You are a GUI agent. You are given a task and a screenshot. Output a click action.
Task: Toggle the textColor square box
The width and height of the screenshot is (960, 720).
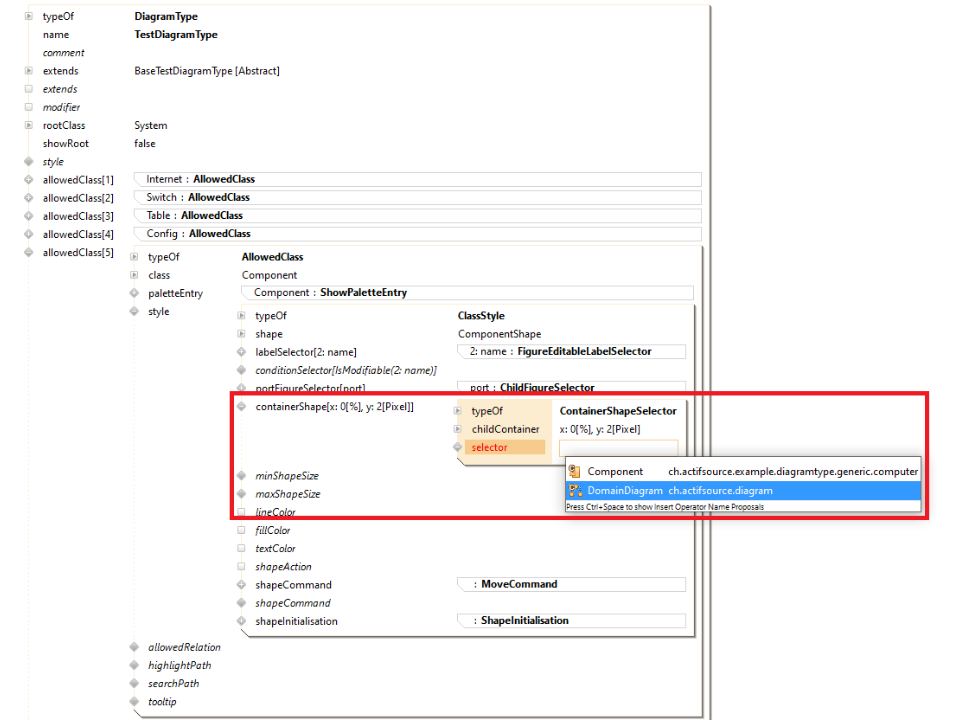pyautogui.click(x=241, y=548)
